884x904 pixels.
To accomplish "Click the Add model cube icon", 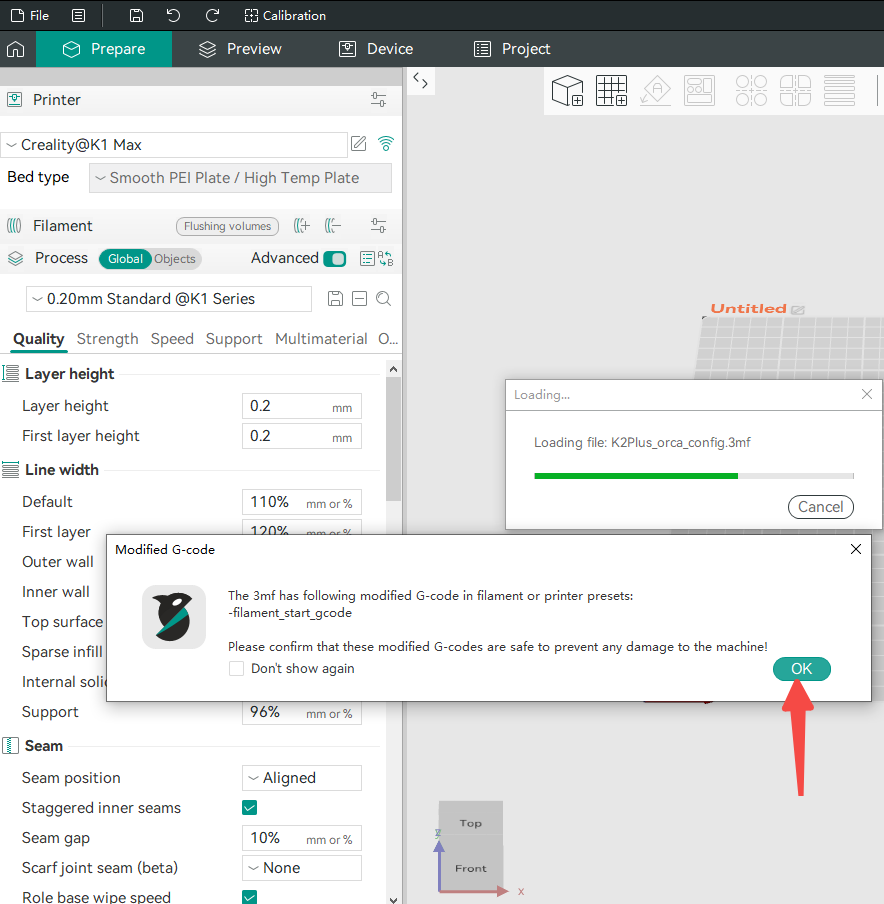I will [568, 91].
